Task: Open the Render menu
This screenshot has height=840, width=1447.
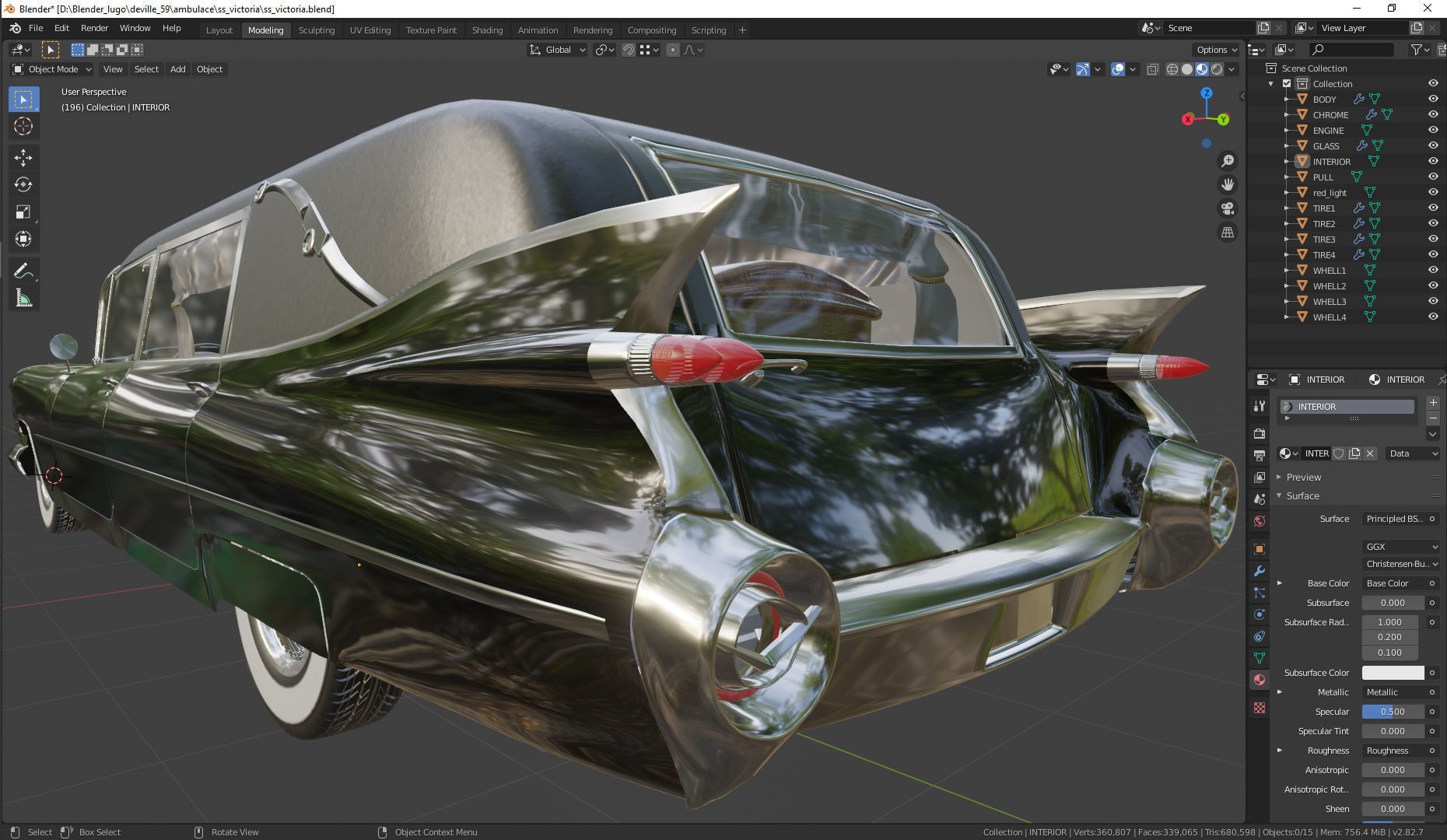Action: (x=95, y=28)
